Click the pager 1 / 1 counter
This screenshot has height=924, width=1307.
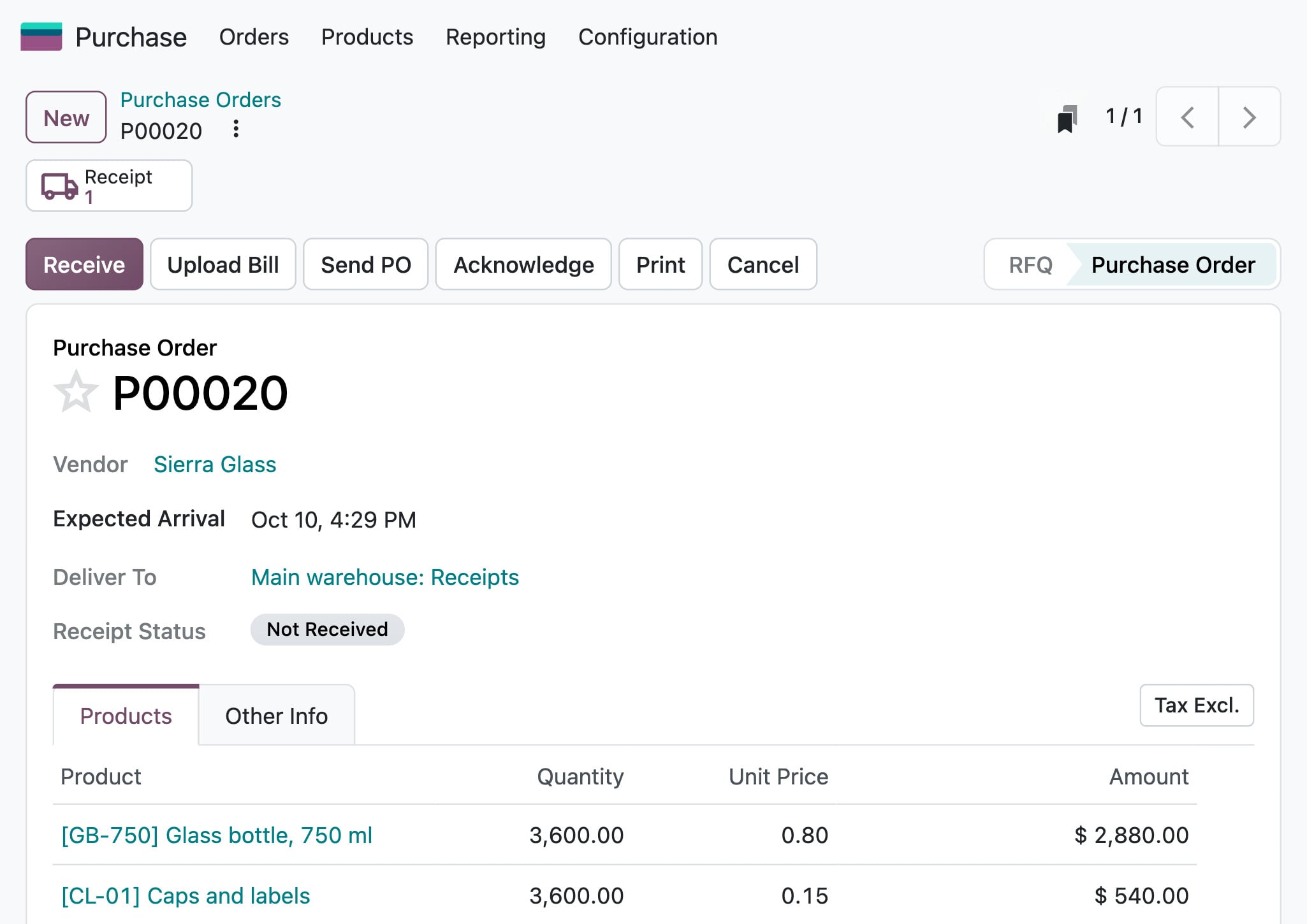point(1123,117)
